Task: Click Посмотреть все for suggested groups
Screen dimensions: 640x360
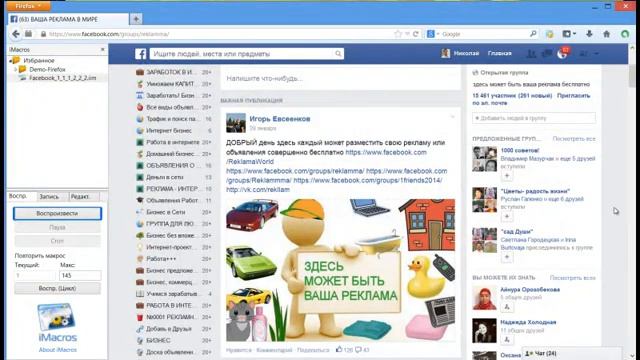Action: tap(574, 139)
